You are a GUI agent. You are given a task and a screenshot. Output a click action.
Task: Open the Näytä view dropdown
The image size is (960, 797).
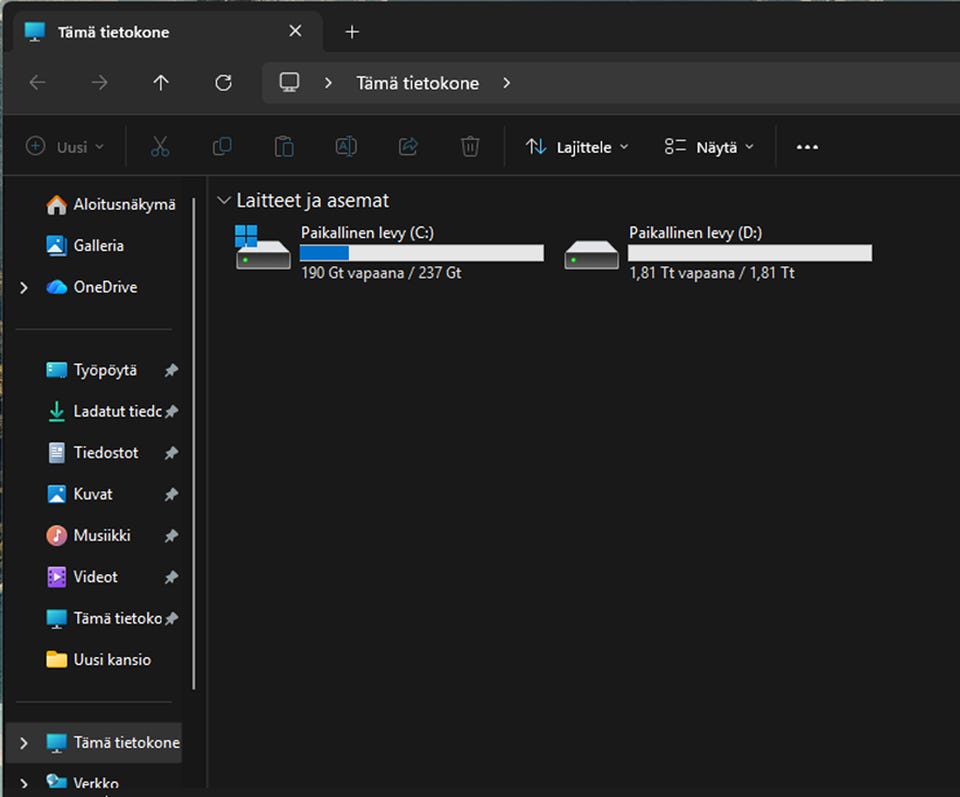pyautogui.click(x=709, y=147)
